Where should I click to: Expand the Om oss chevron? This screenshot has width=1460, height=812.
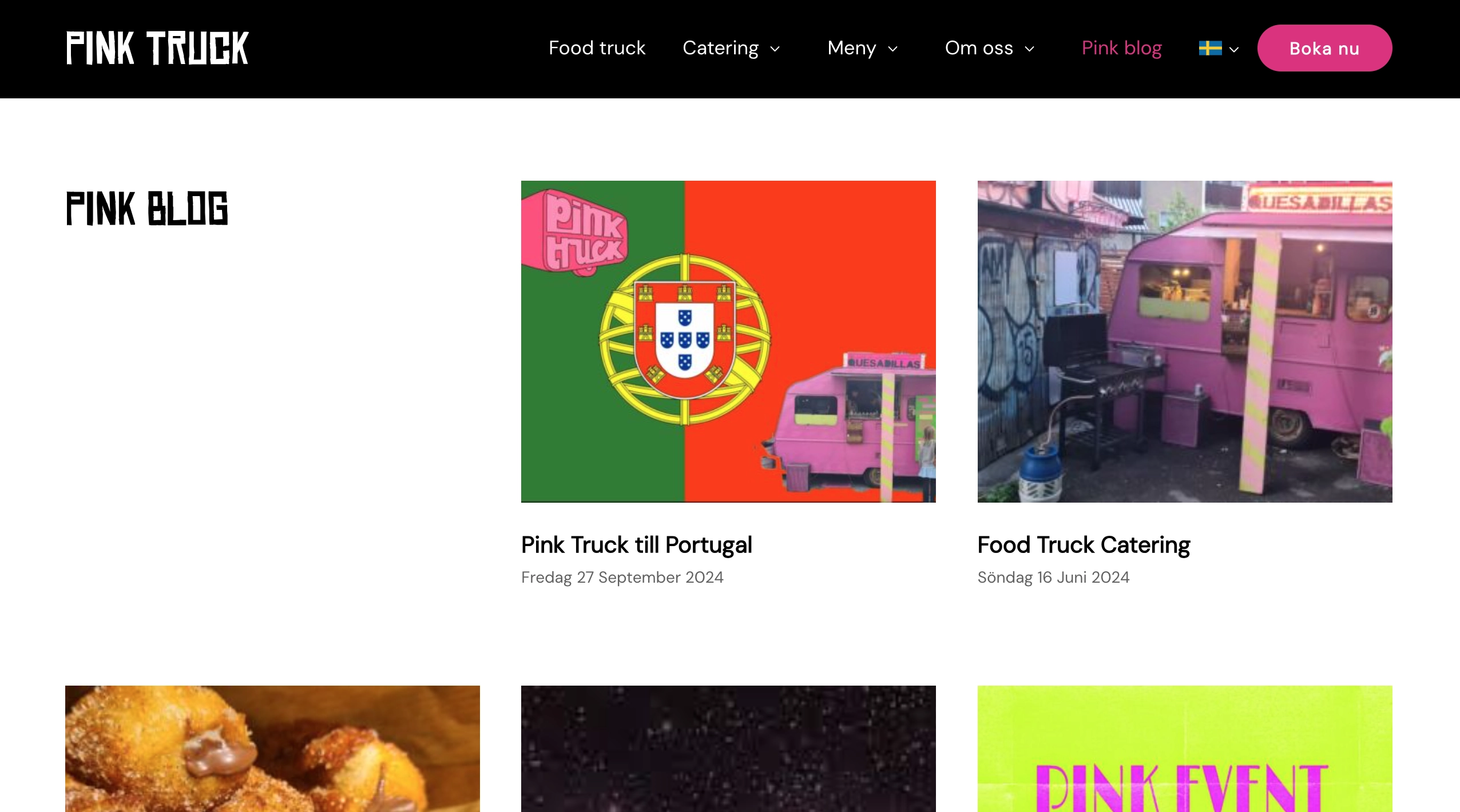point(1029,49)
